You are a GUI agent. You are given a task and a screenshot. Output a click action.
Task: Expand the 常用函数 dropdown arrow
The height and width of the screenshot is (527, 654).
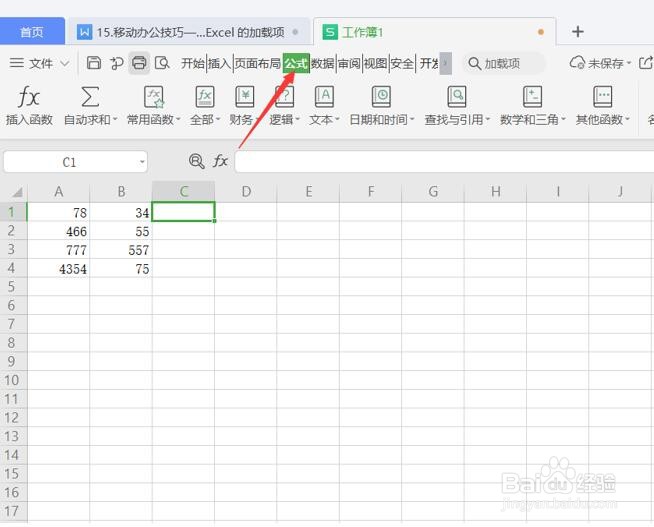point(178,120)
